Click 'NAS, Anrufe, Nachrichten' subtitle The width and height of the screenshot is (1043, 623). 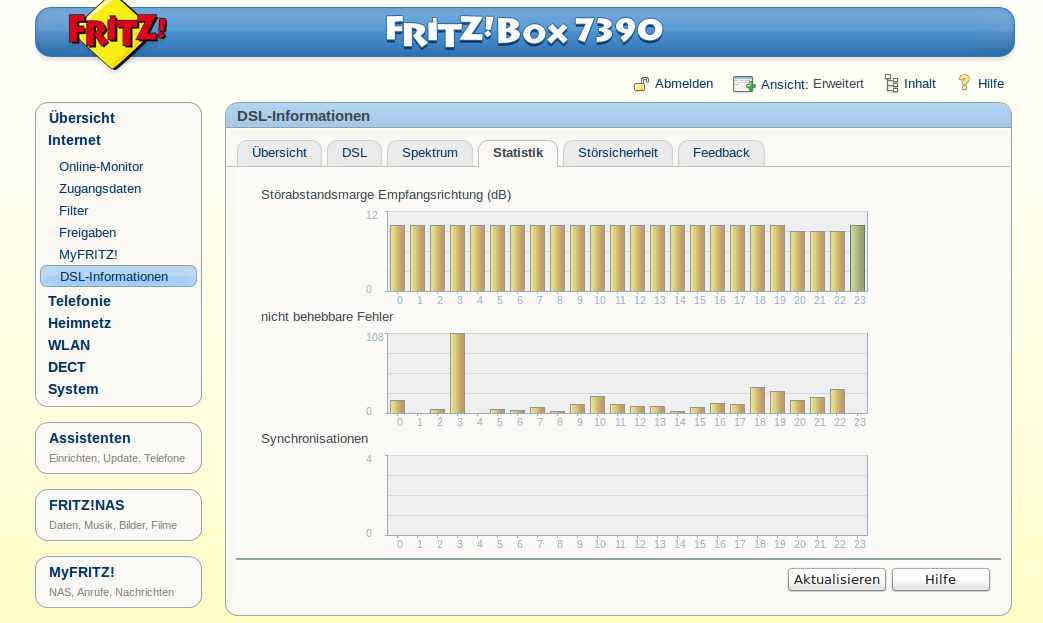[x=112, y=592]
